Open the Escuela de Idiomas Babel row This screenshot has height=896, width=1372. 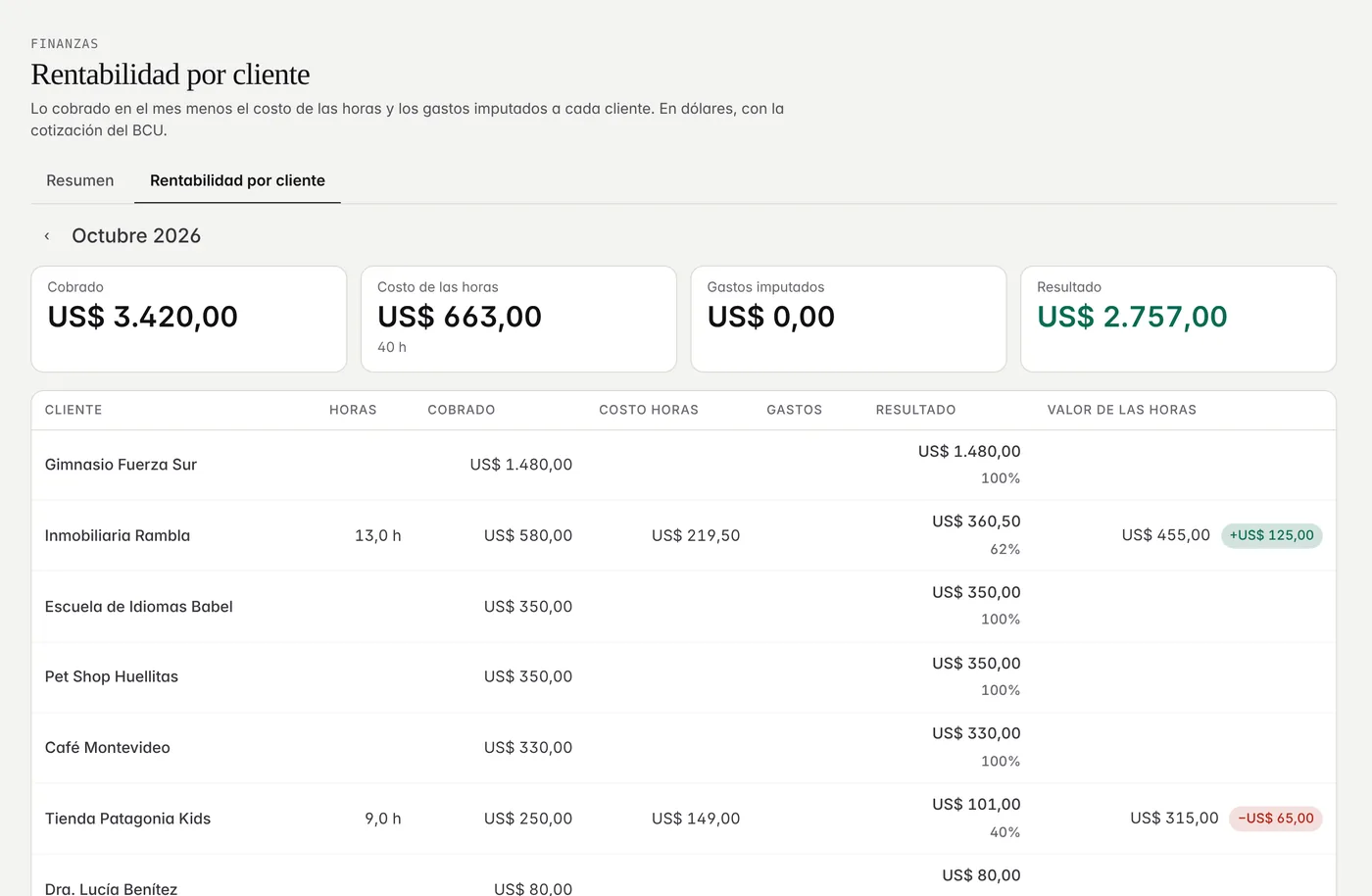tap(683, 607)
